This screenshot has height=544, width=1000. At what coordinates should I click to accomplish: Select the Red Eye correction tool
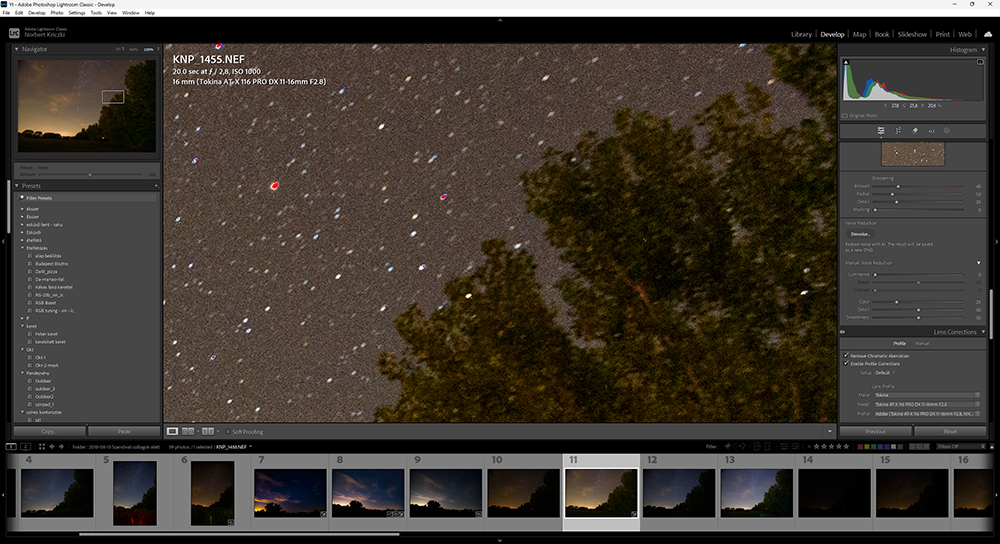931,131
